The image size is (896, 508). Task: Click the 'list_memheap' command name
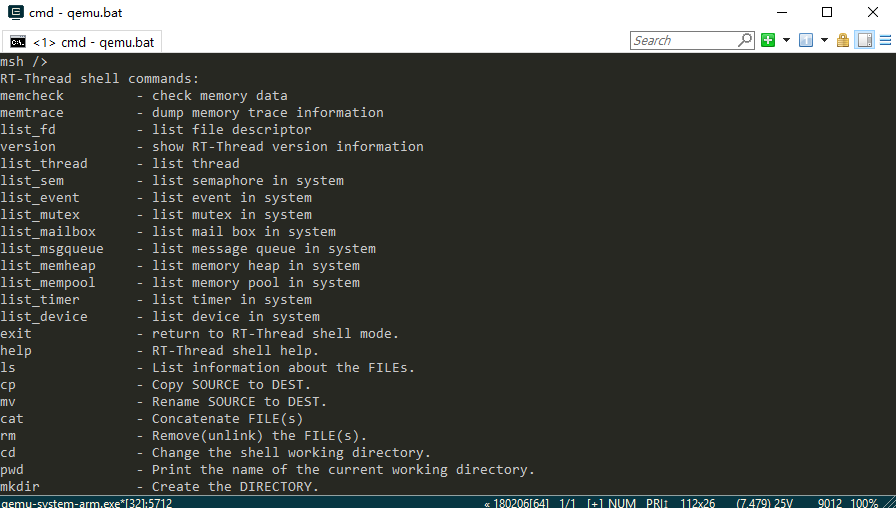[x=48, y=266]
